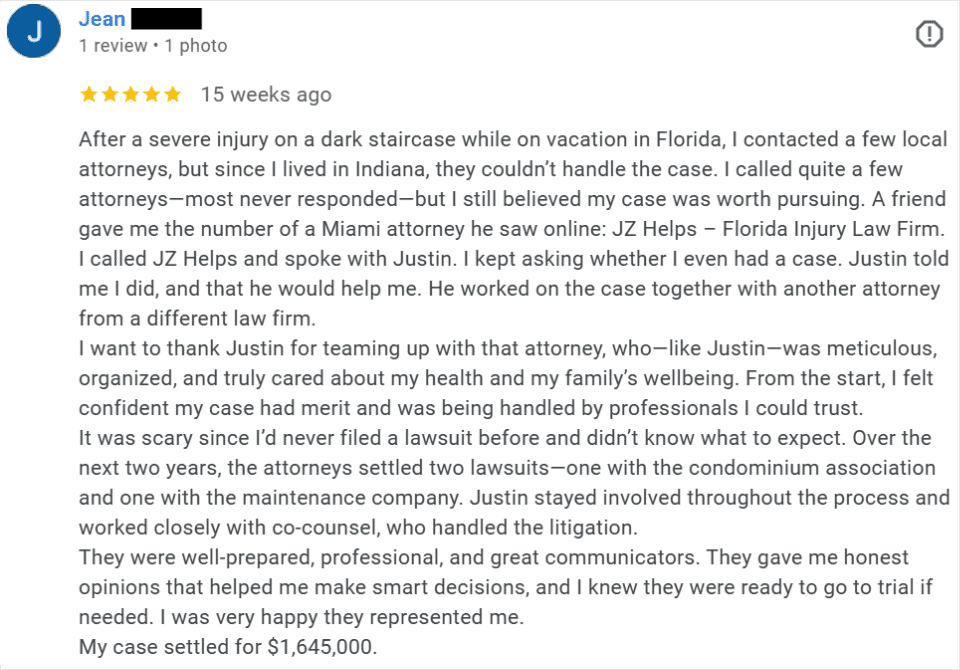
Task: Select the fifth gold rating star
Action: point(170,94)
